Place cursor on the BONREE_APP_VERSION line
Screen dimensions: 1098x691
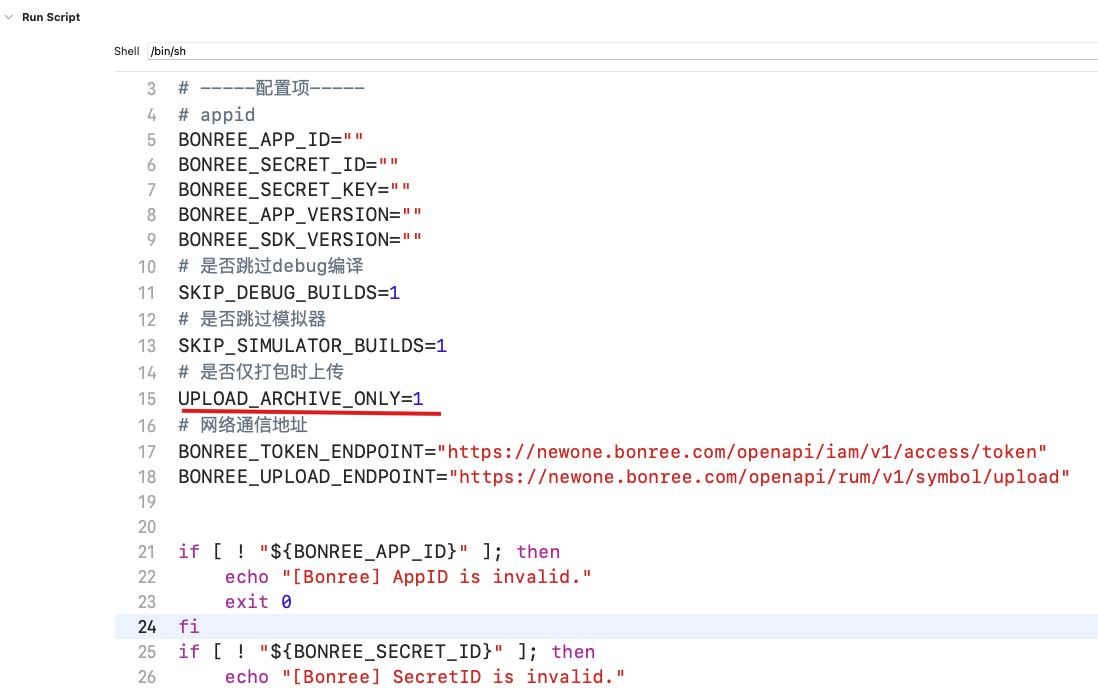pyautogui.click(x=300, y=215)
